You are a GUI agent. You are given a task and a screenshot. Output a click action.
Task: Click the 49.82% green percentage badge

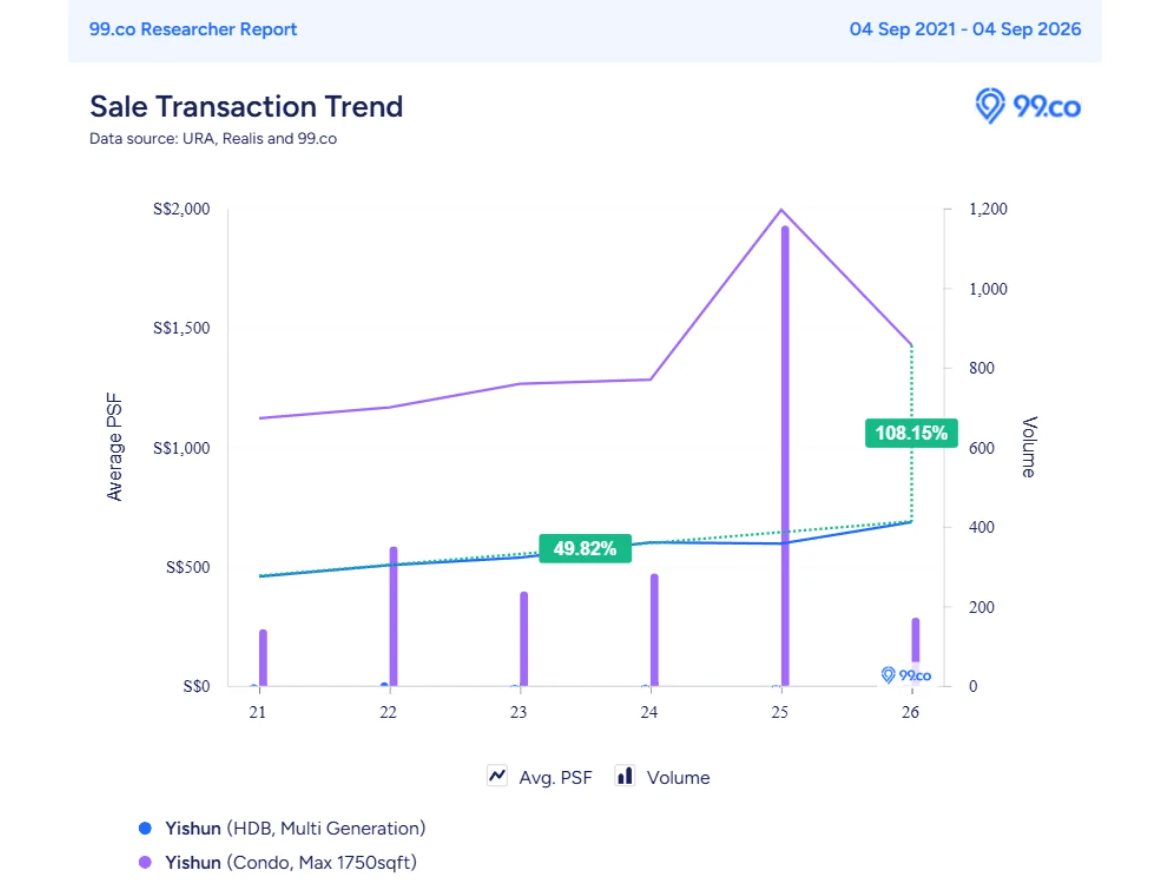pyautogui.click(x=585, y=549)
